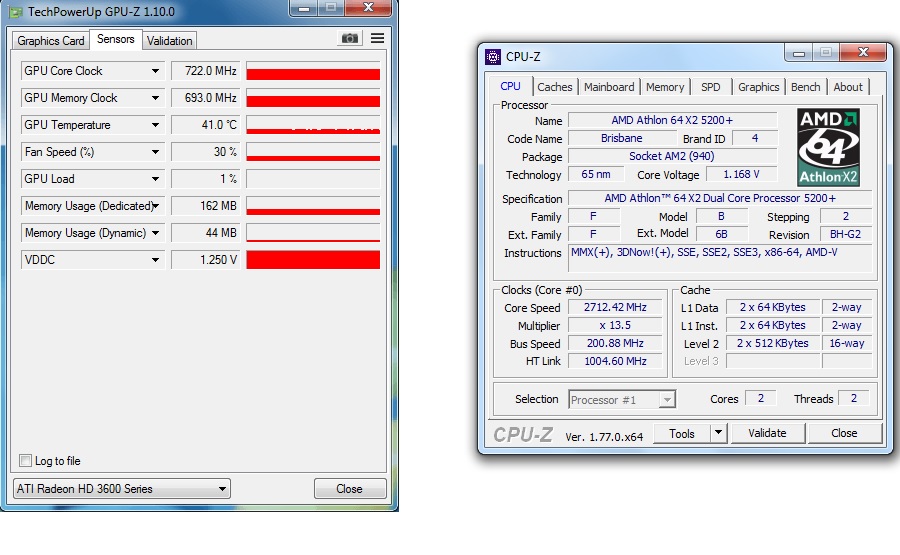
Task: Click VDDC red history graph
Action: click(313, 260)
